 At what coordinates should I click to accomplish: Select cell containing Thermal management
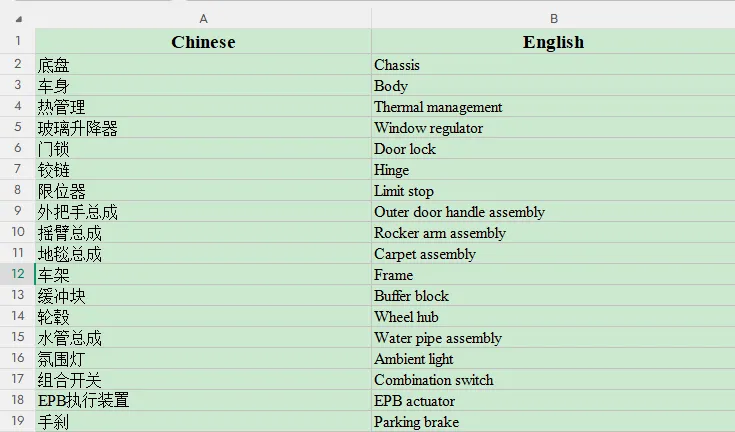(x=553, y=107)
